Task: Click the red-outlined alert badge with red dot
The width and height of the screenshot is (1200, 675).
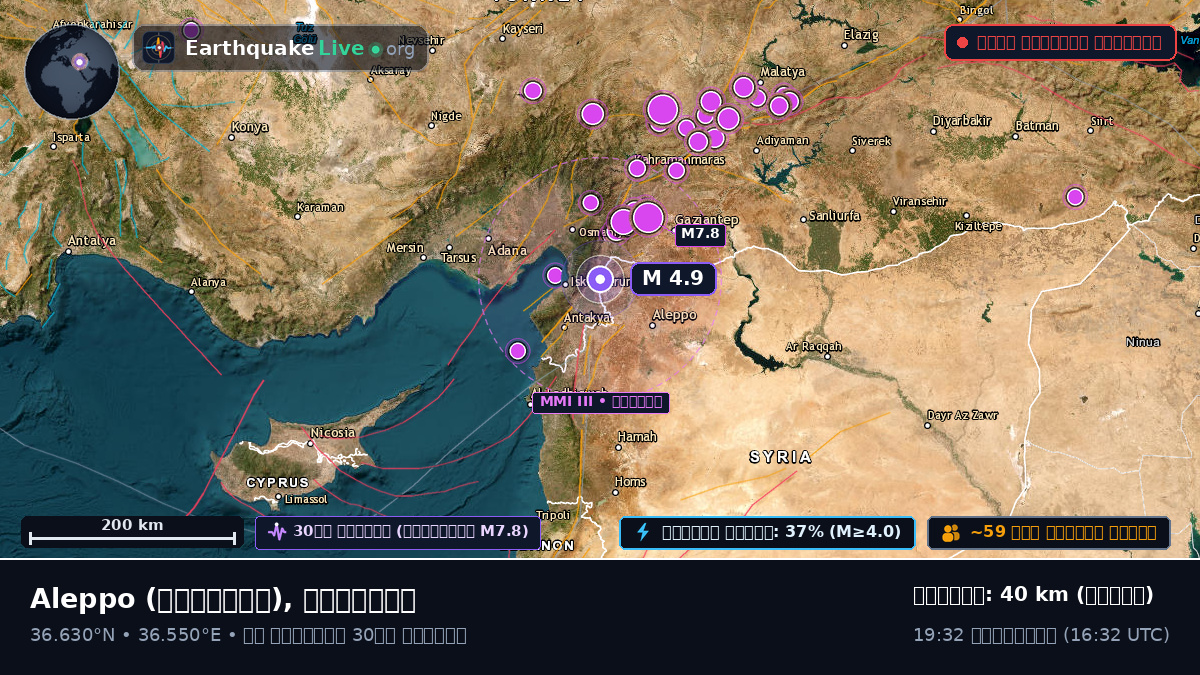Action: click(1060, 43)
